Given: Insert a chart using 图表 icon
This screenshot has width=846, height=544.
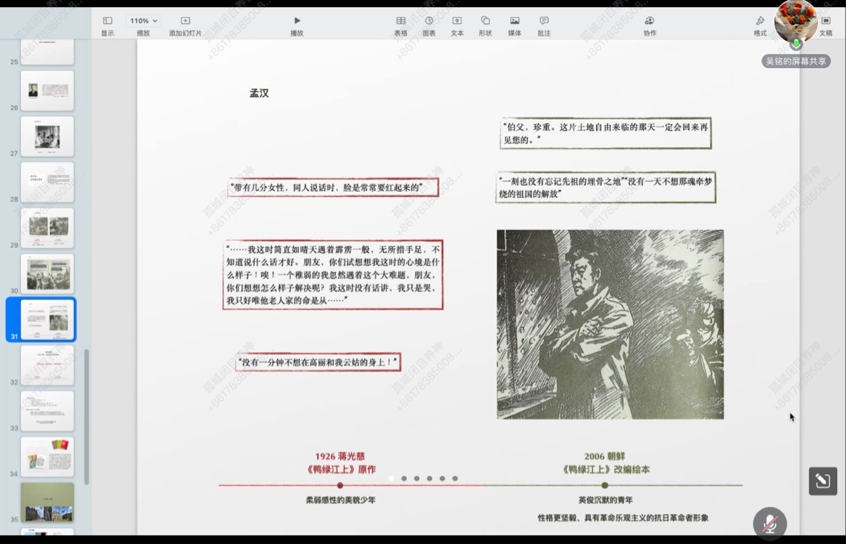Looking at the screenshot, I should [x=429, y=25].
